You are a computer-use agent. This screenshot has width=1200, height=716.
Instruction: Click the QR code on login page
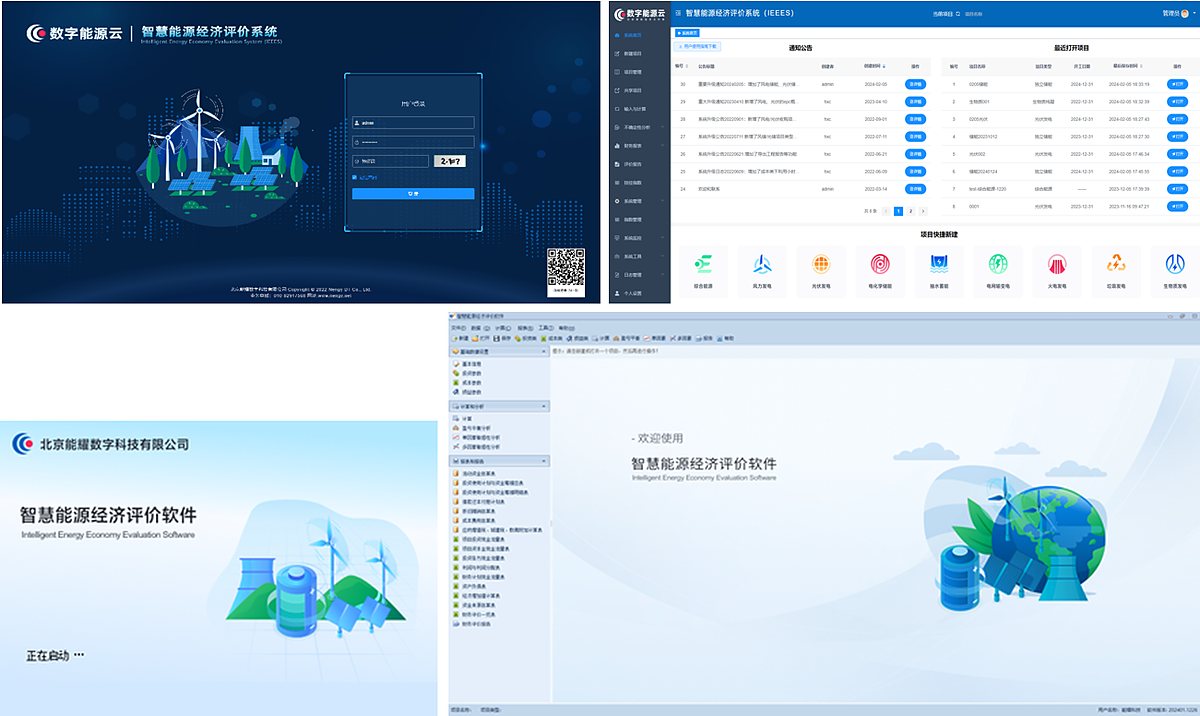(565, 267)
